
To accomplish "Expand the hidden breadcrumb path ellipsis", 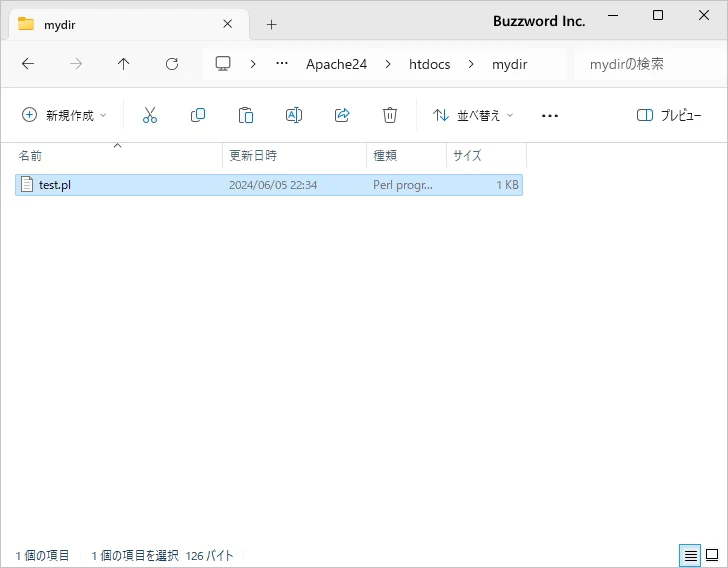I will click(282, 64).
